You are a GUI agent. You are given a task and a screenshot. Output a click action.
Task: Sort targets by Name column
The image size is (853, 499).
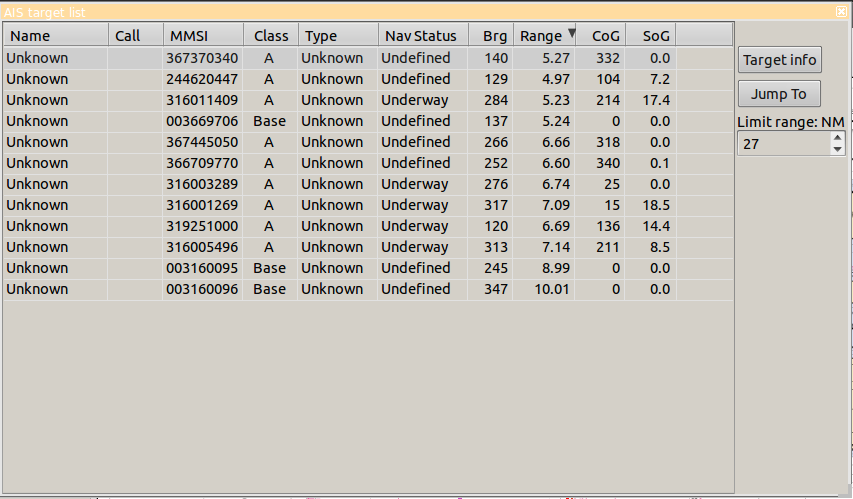pyautogui.click(x=55, y=36)
